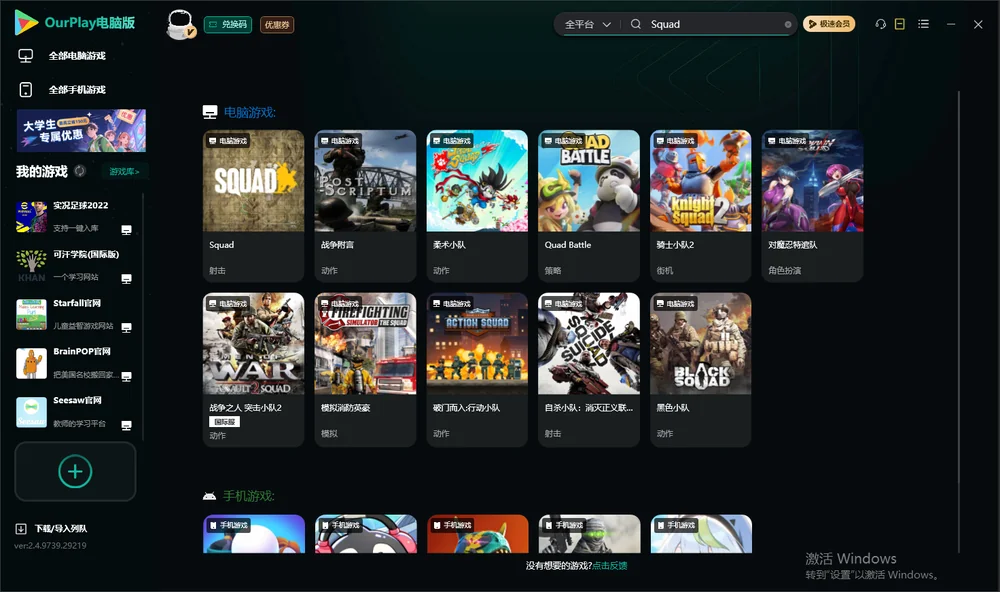
Task: Click the 下载/导入队列 label
Action: pos(61,529)
